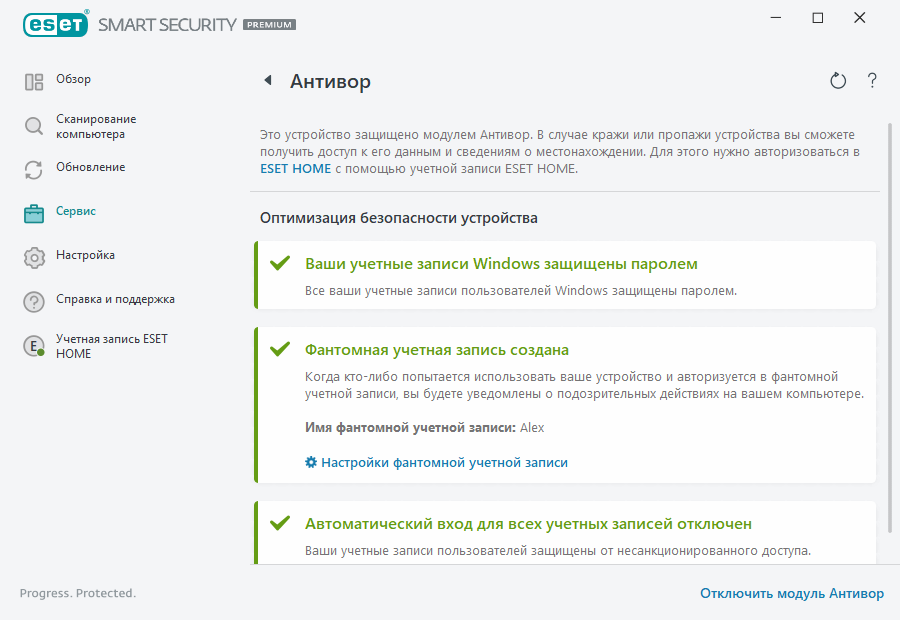This screenshot has height=620, width=900.
Task: Click the ESET logo in the window header
Action: 55,23
